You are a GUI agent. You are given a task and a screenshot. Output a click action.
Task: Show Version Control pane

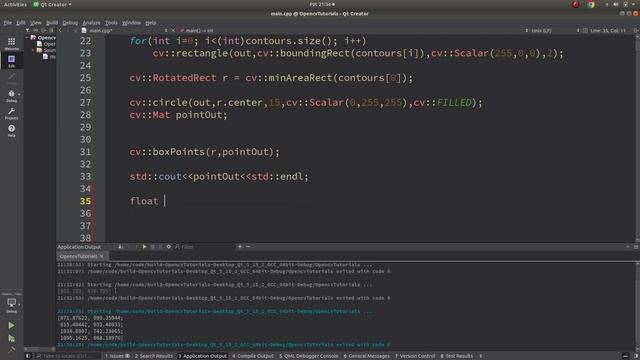(414, 356)
